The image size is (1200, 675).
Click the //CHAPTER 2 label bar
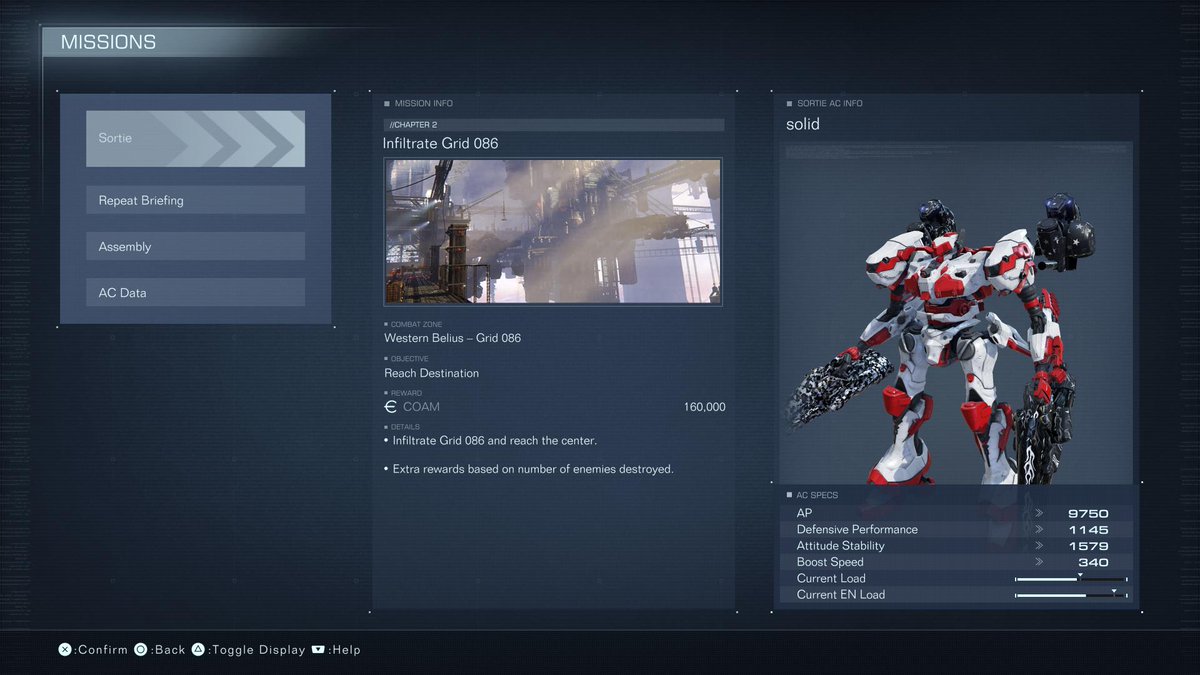tap(553, 125)
